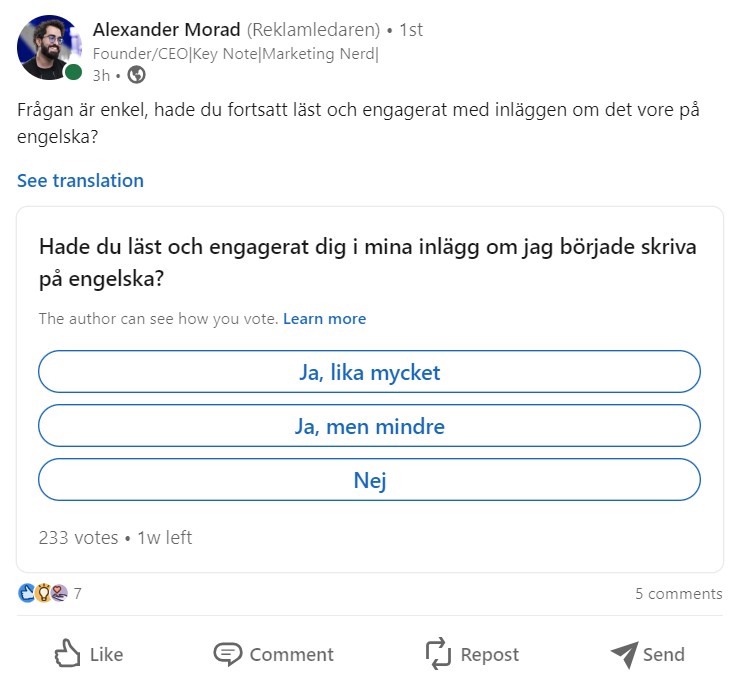The width and height of the screenshot is (733, 687).
Task: View the 233 votes count
Action: click(x=78, y=537)
